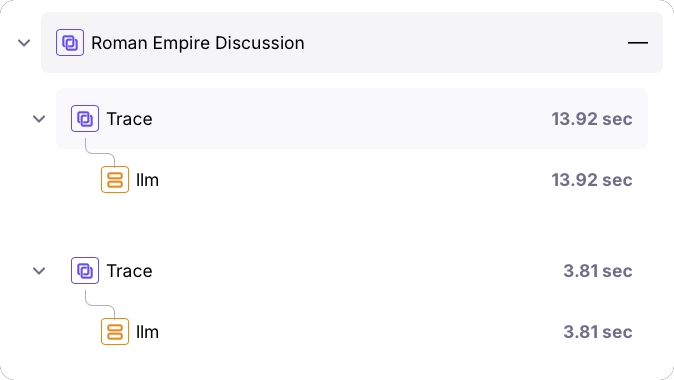This screenshot has height=380, width=674.
Task: Click the dash at Roman Empire Discussion row end
Action: [638, 43]
